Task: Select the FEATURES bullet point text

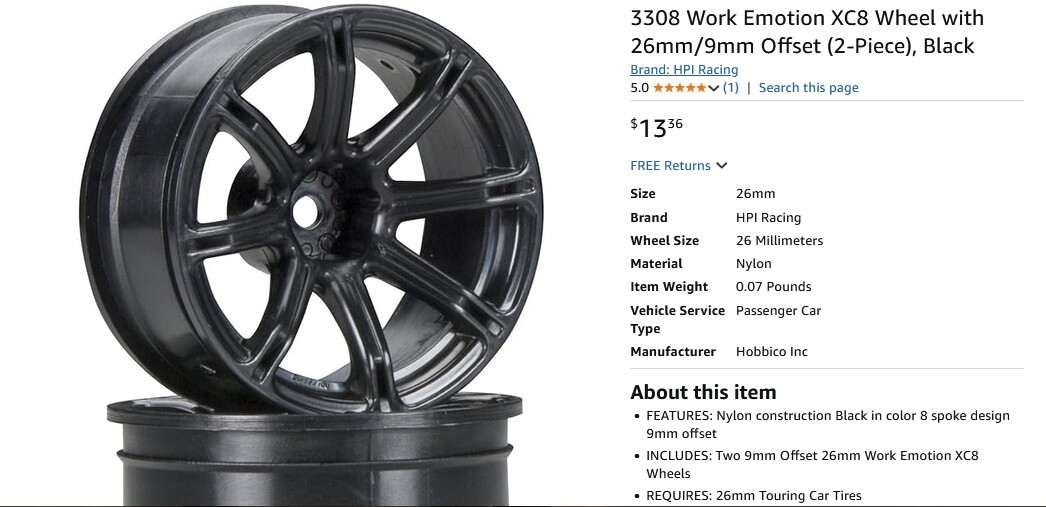Action: pyautogui.click(x=828, y=424)
